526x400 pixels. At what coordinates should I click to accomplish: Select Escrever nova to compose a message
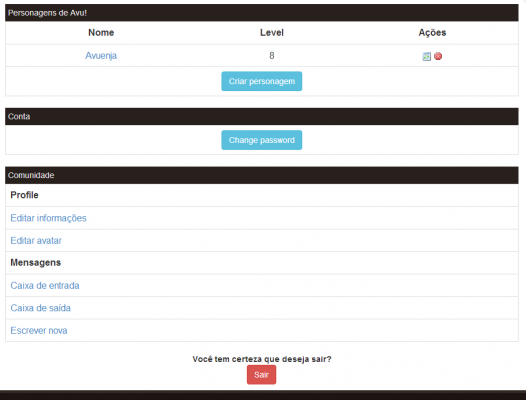pos(39,331)
